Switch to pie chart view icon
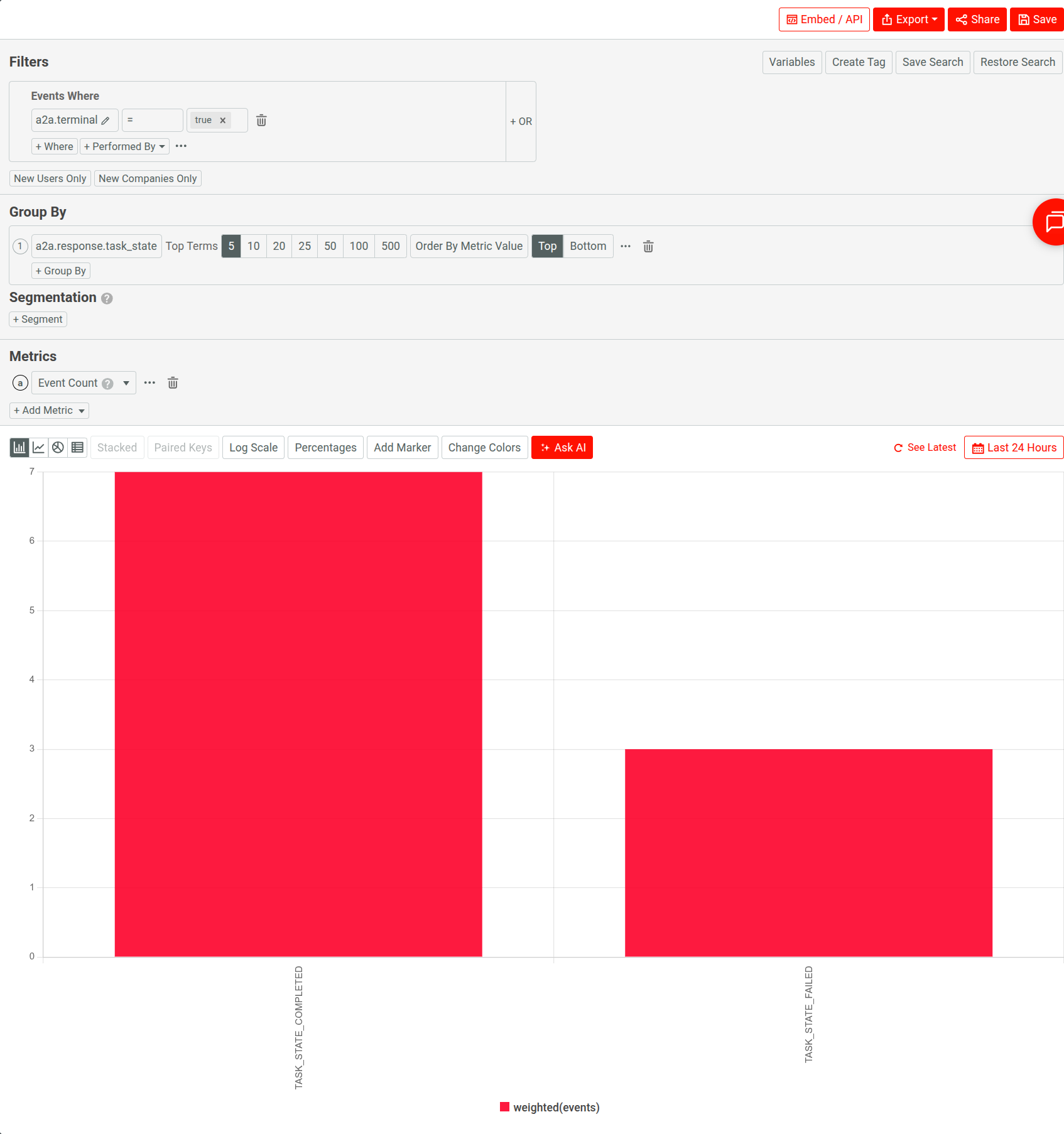The height and width of the screenshot is (1134, 1064). point(58,448)
